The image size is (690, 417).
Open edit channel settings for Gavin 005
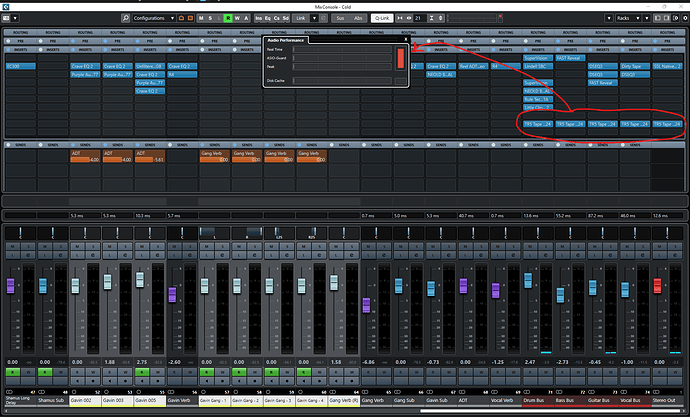[x=158, y=255]
